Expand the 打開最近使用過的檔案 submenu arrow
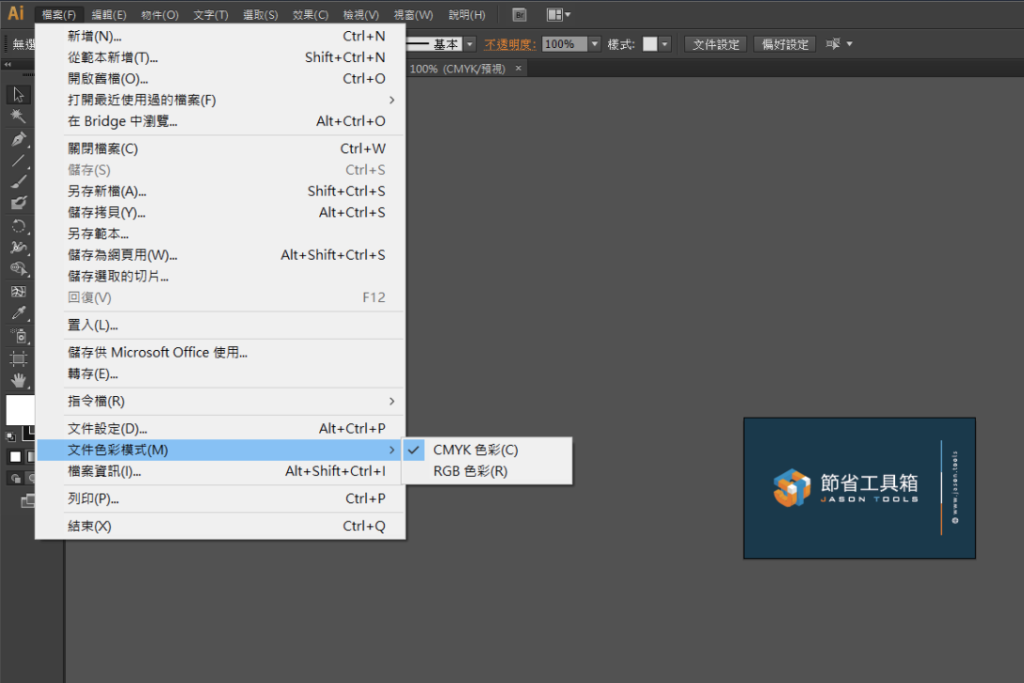 (392, 100)
